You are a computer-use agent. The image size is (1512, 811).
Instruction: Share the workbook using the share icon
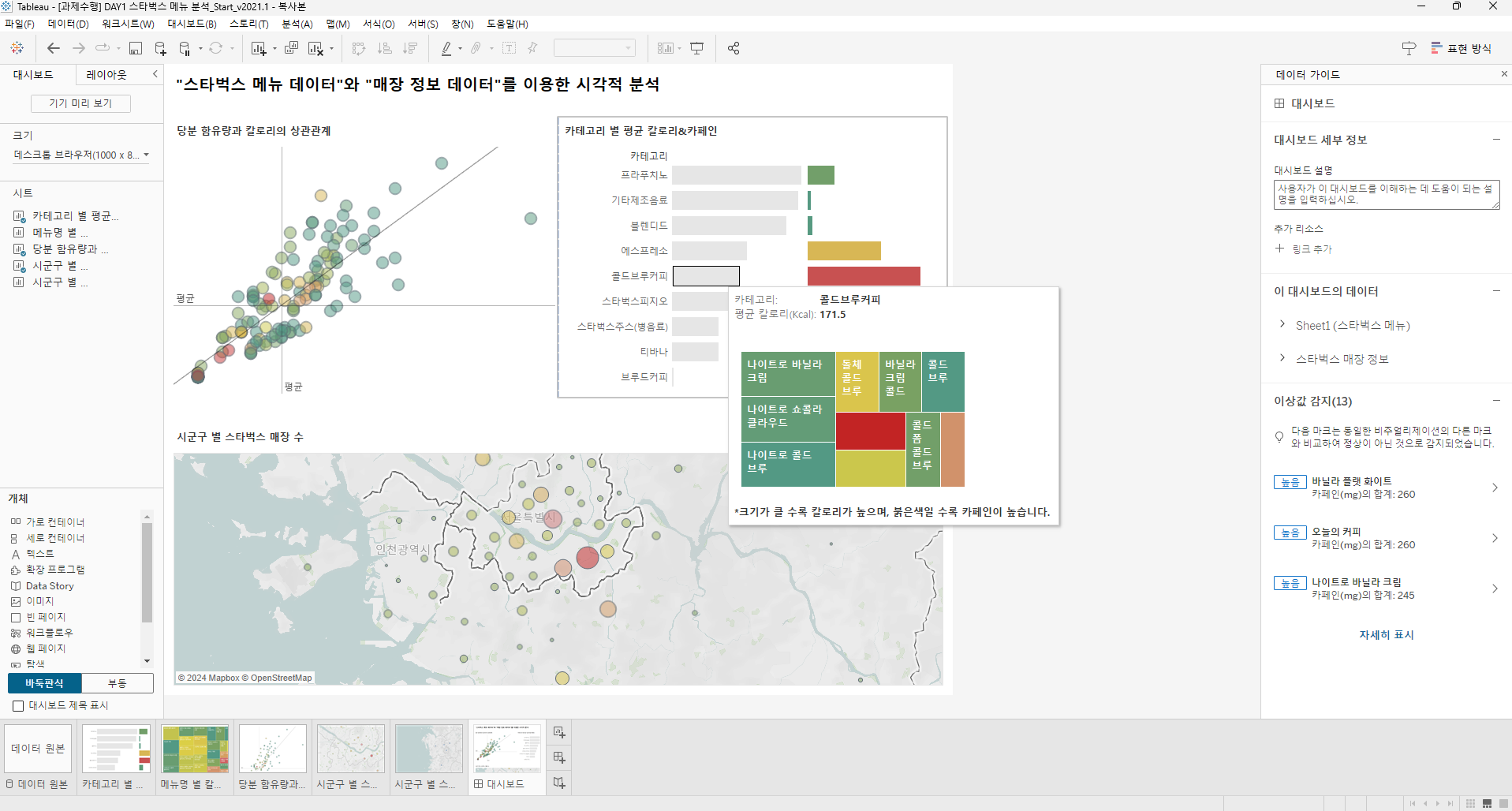pyautogui.click(x=734, y=48)
